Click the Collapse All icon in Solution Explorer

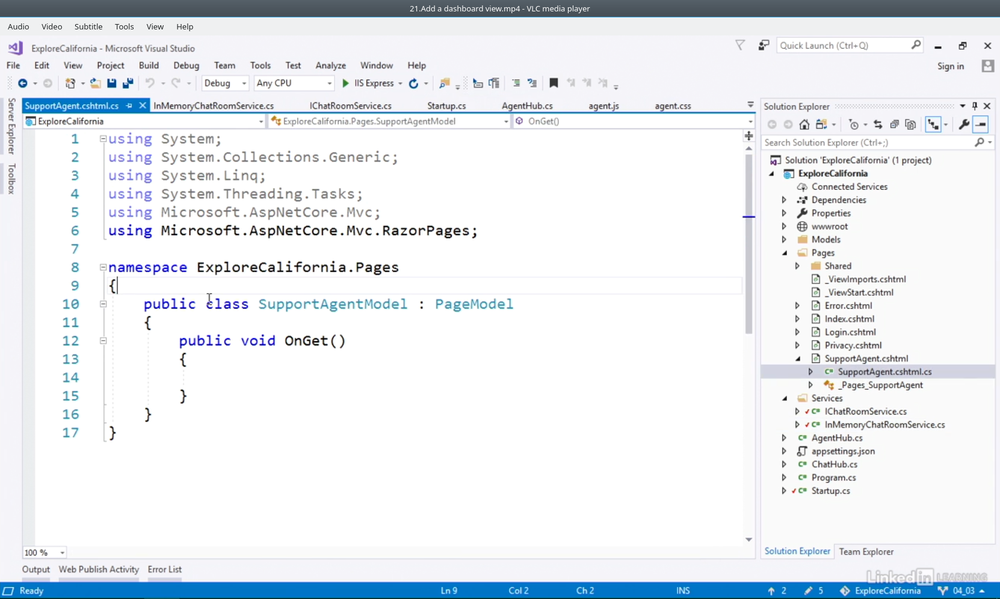coord(894,125)
